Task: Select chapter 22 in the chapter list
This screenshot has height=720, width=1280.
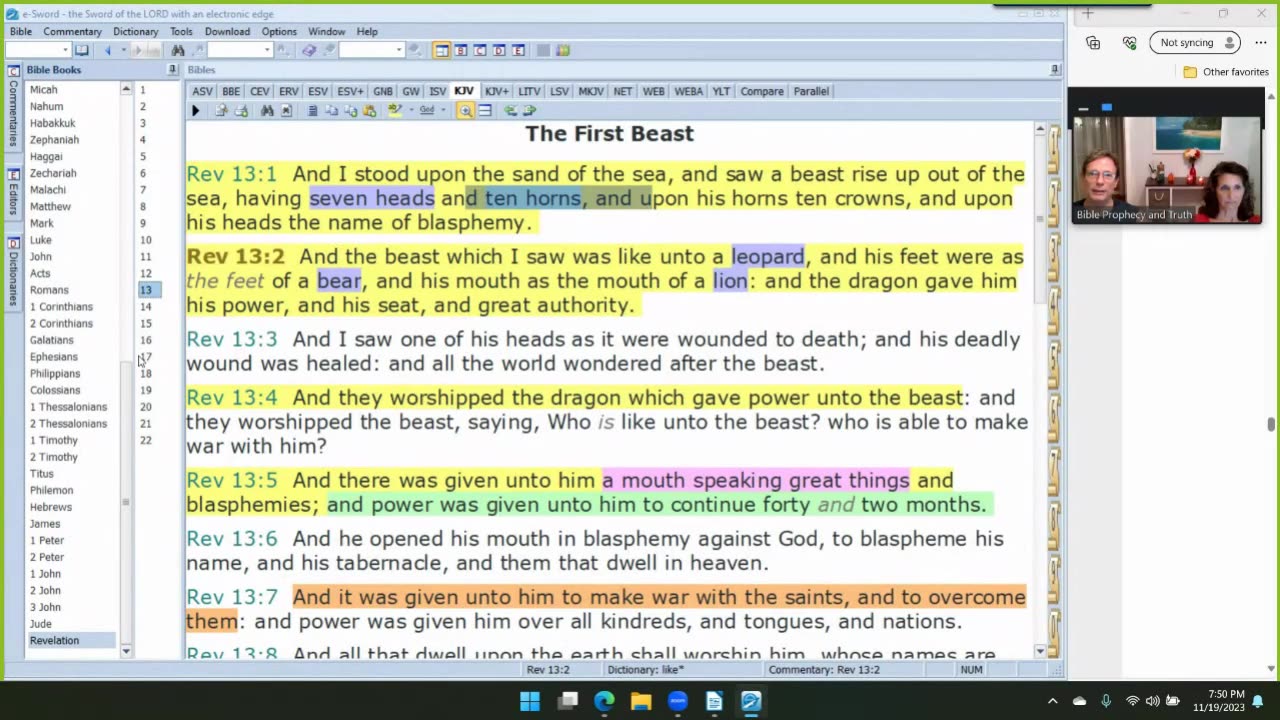Action: pos(146,440)
